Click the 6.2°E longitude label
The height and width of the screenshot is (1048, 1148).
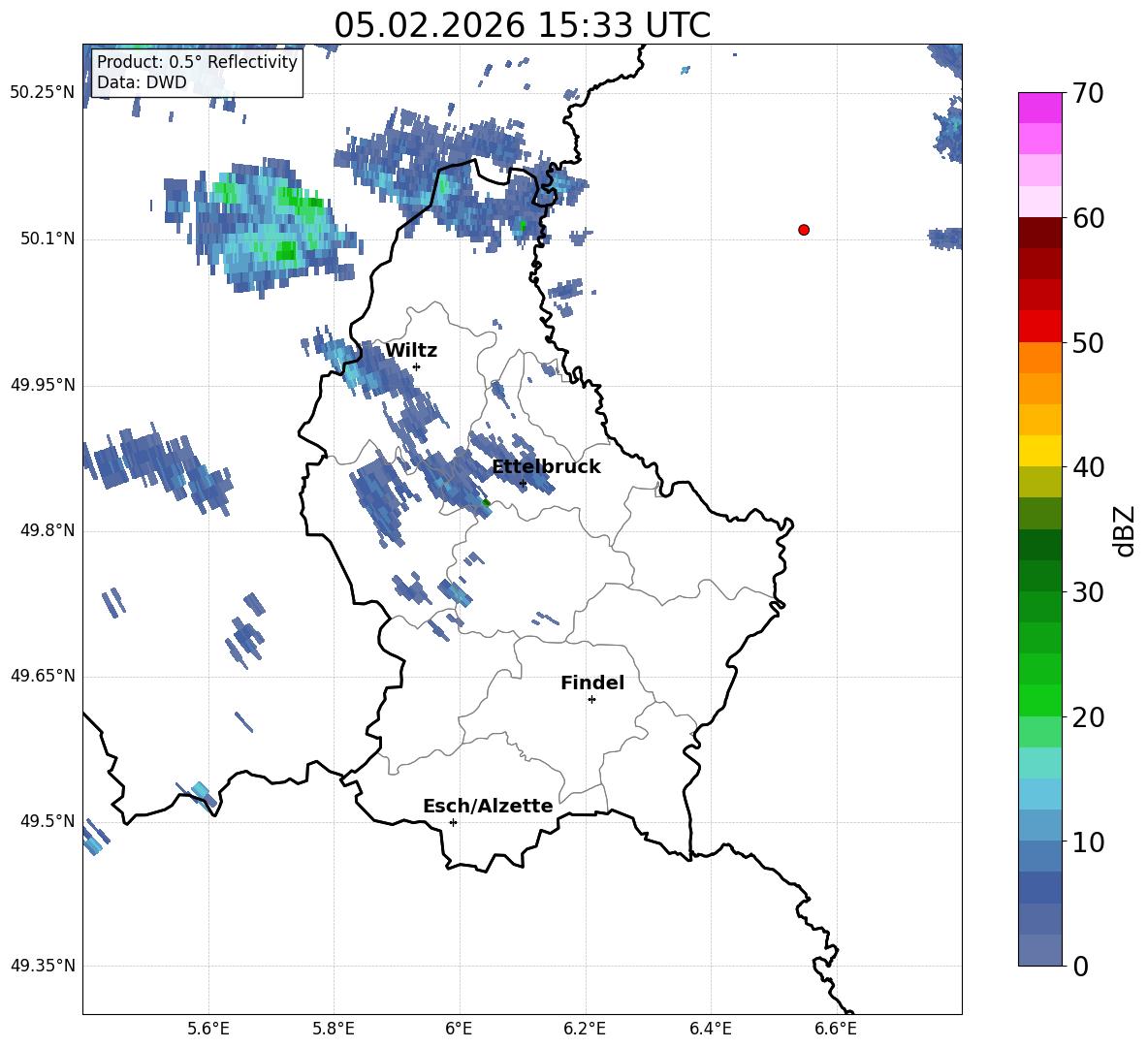[585, 1029]
